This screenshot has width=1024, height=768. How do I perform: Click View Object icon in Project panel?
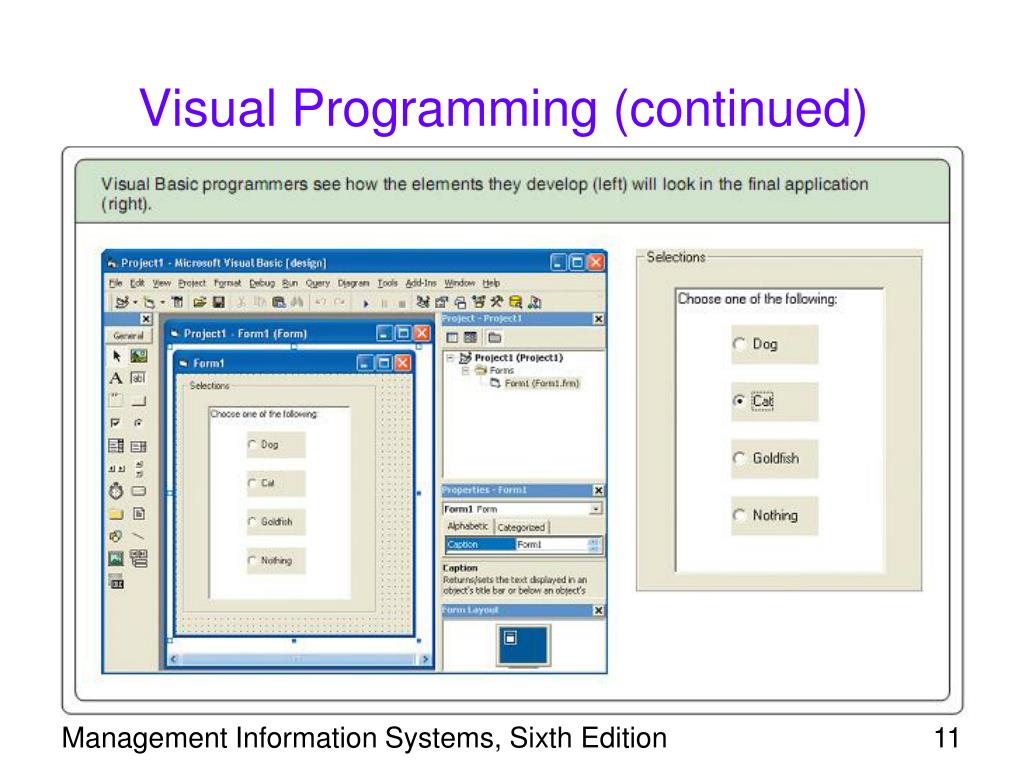pos(471,338)
